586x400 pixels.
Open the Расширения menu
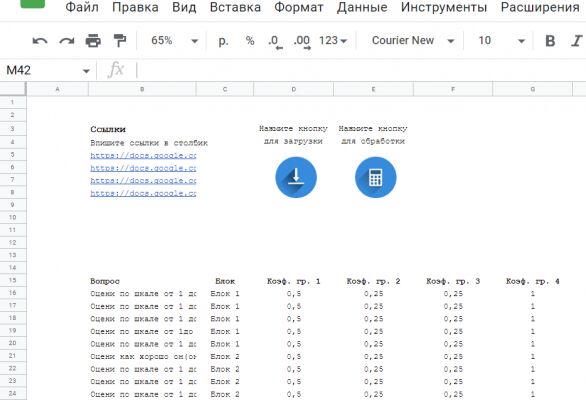pos(540,7)
